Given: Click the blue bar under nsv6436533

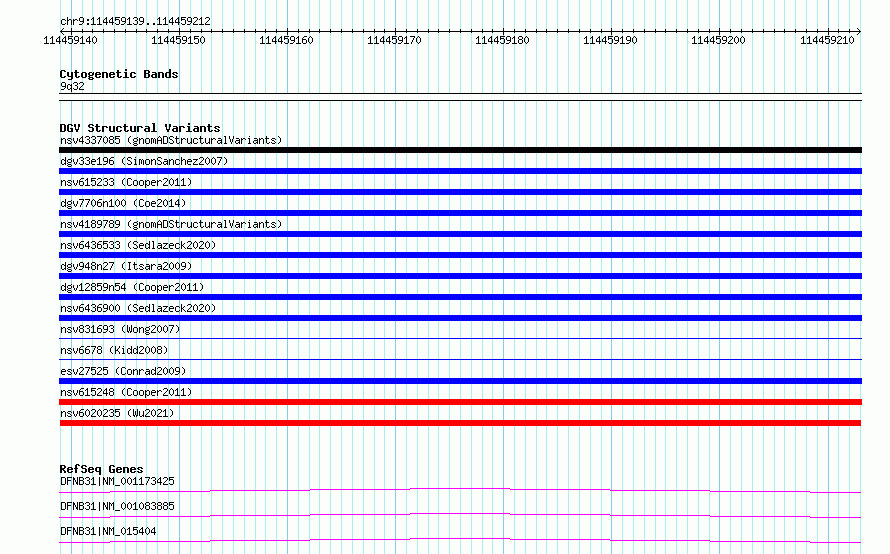Looking at the screenshot, I should (460, 255).
